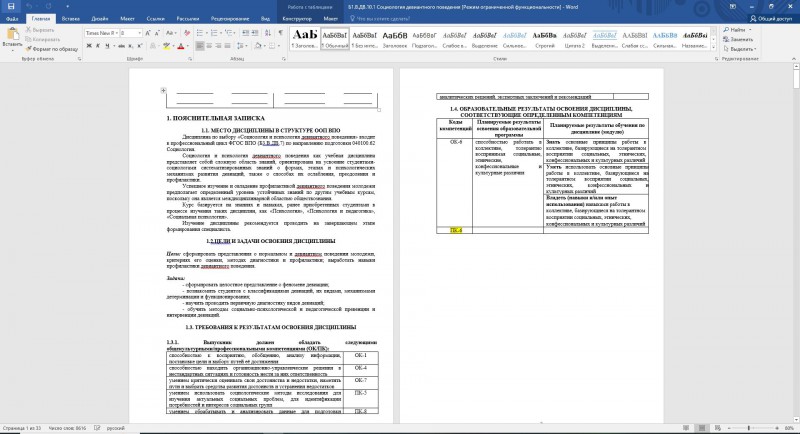Image resolution: width=800 pixels, height=434 pixels.
Task: Toggle italic К formatting
Action: coord(98,46)
